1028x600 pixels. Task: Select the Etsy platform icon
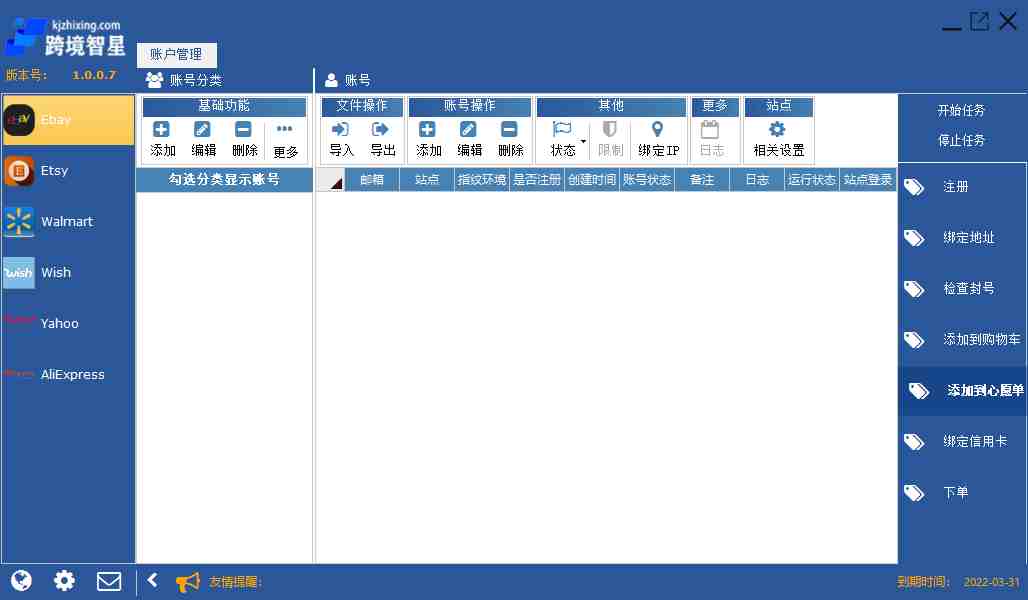(19, 171)
